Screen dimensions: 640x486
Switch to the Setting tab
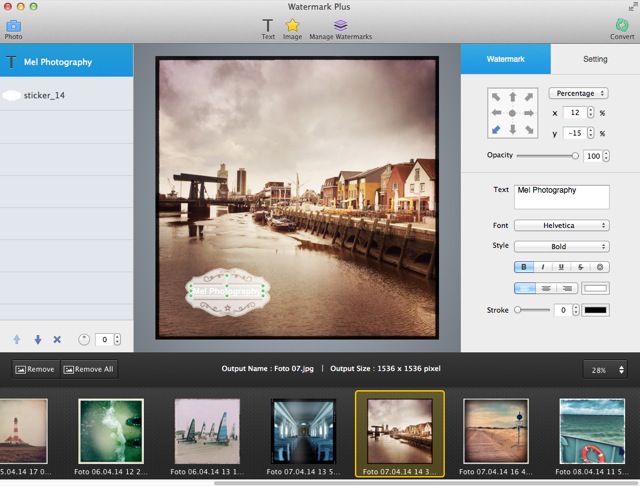[x=595, y=59]
